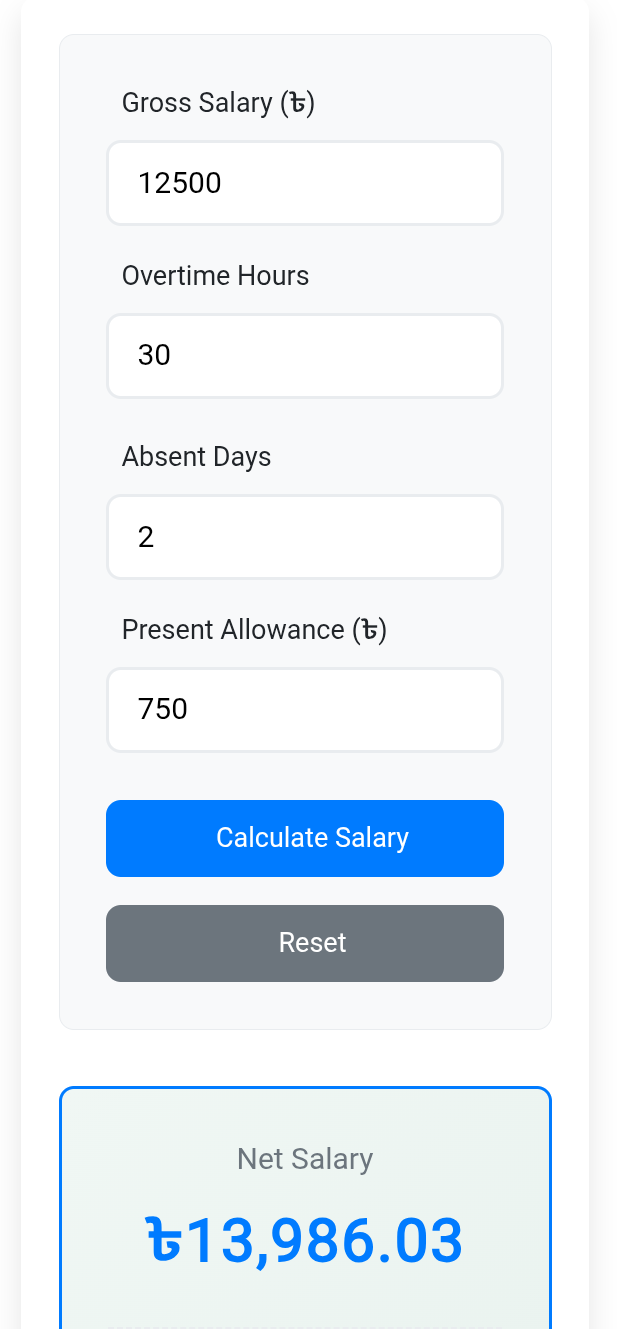This screenshot has width=617, height=1329.
Task: Click the taka symbol in Present Allowance label
Action: pos(369,630)
